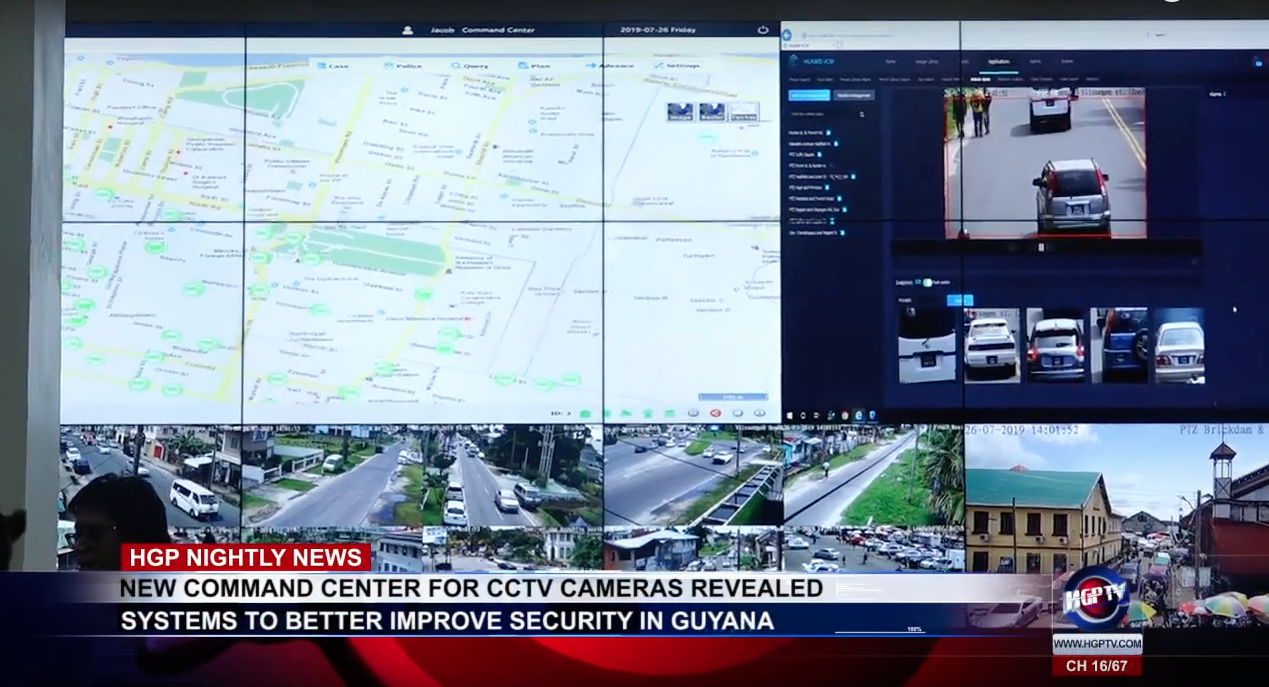This screenshot has height=687, width=1269.
Task: Click the blue button above the camera search field
Action: [x=810, y=95]
